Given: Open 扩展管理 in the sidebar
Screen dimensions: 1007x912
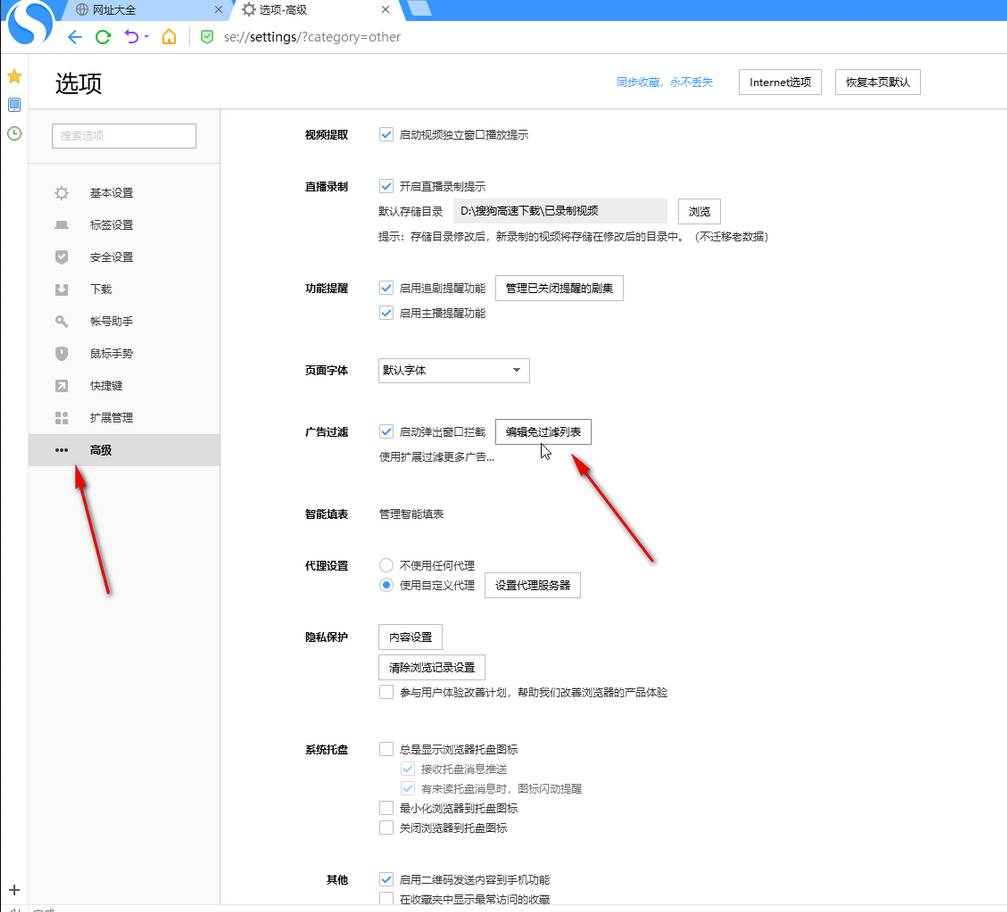Looking at the screenshot, I should [124, 417].
